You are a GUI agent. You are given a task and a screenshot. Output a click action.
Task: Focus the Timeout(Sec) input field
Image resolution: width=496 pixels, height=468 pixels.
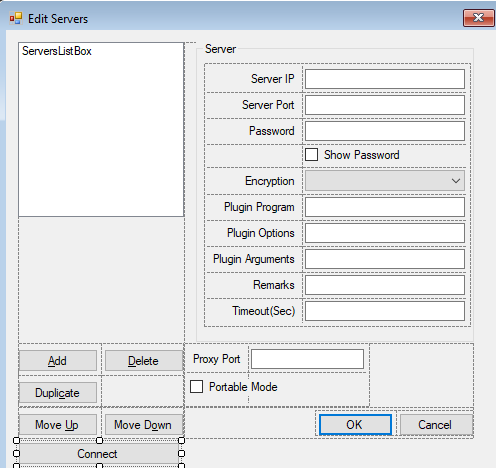tap(385, 311)
